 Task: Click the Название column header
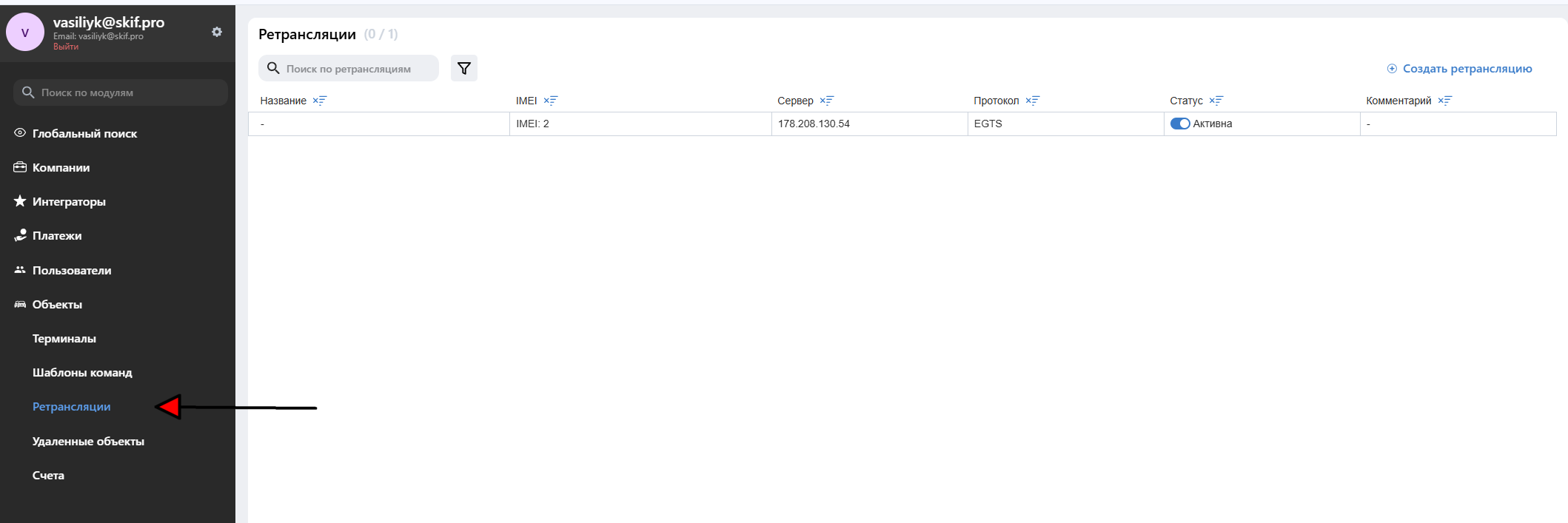point(283,101)
